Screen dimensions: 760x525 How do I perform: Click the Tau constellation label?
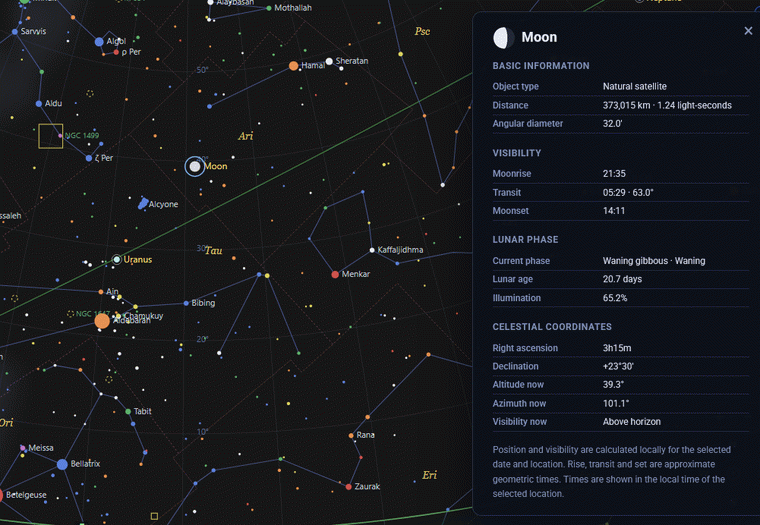point(213,251)
